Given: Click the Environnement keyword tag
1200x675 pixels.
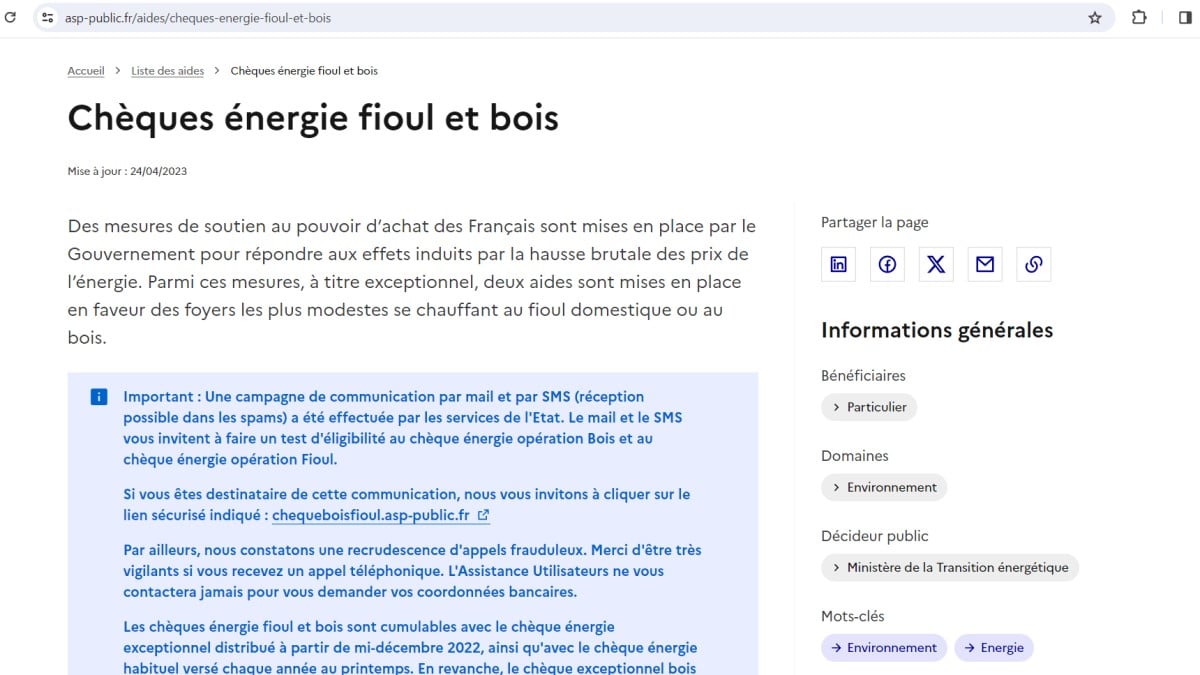Looking at the screenshot, I should point(884,647).
